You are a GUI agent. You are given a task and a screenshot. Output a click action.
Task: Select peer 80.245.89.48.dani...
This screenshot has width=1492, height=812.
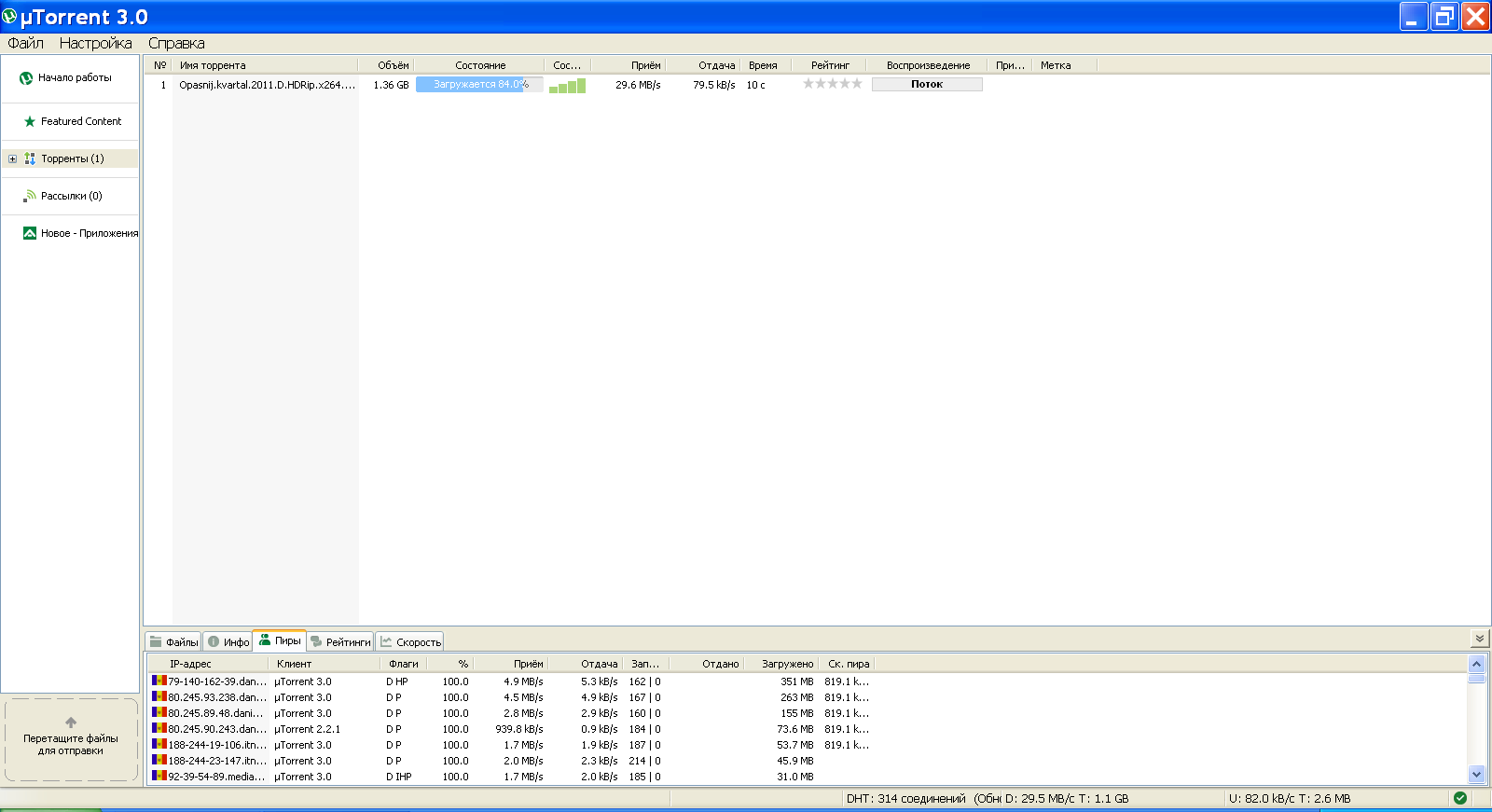pyautogui.click(x=216, y=713)
